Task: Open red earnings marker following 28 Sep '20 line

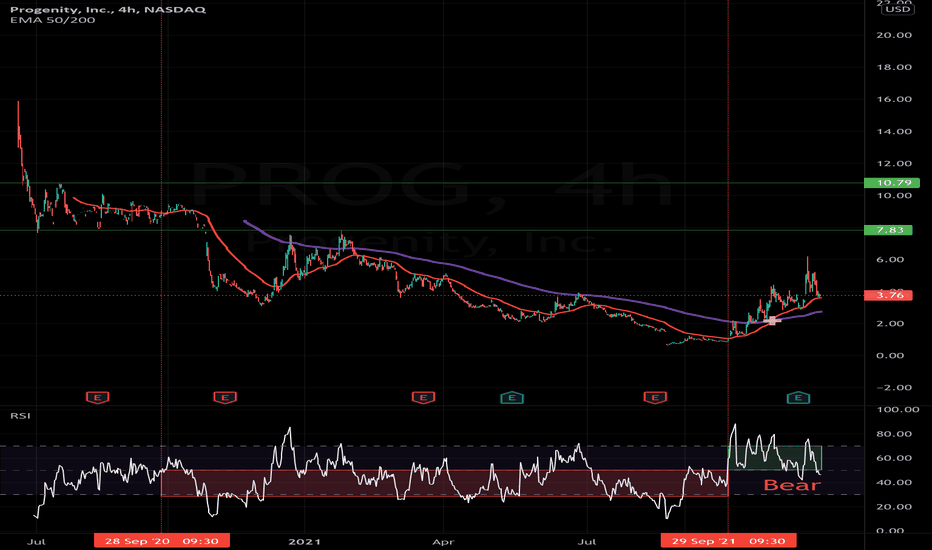Action: (x=225, y=397)
